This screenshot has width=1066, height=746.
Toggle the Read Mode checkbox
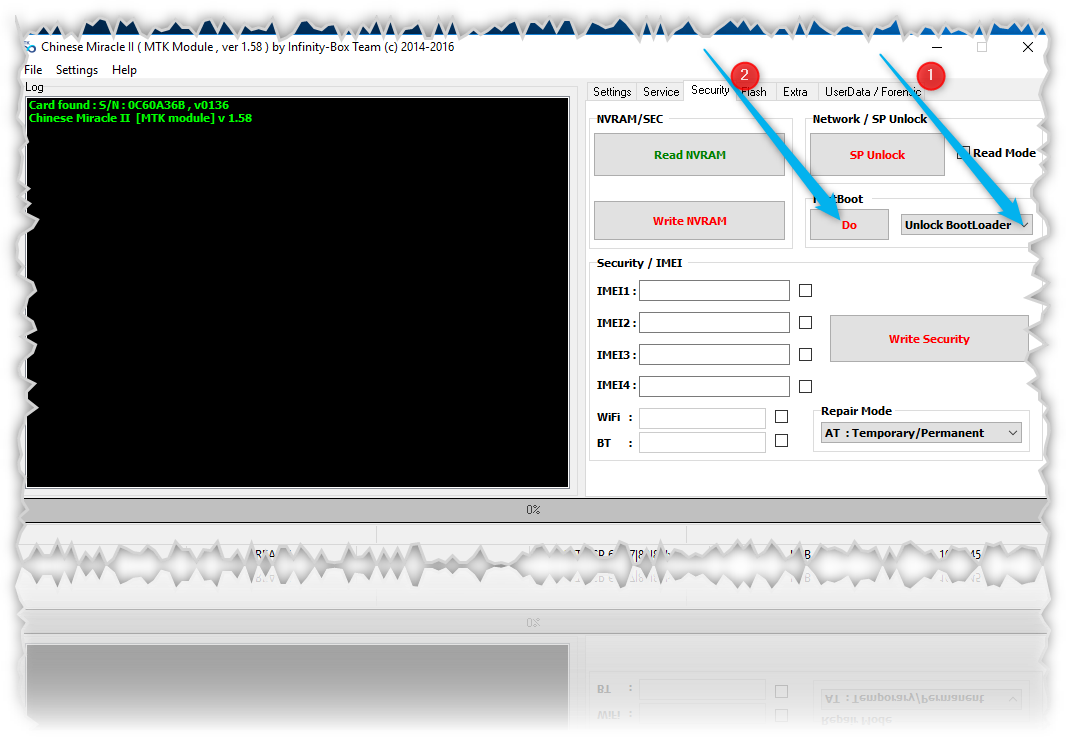963,153
